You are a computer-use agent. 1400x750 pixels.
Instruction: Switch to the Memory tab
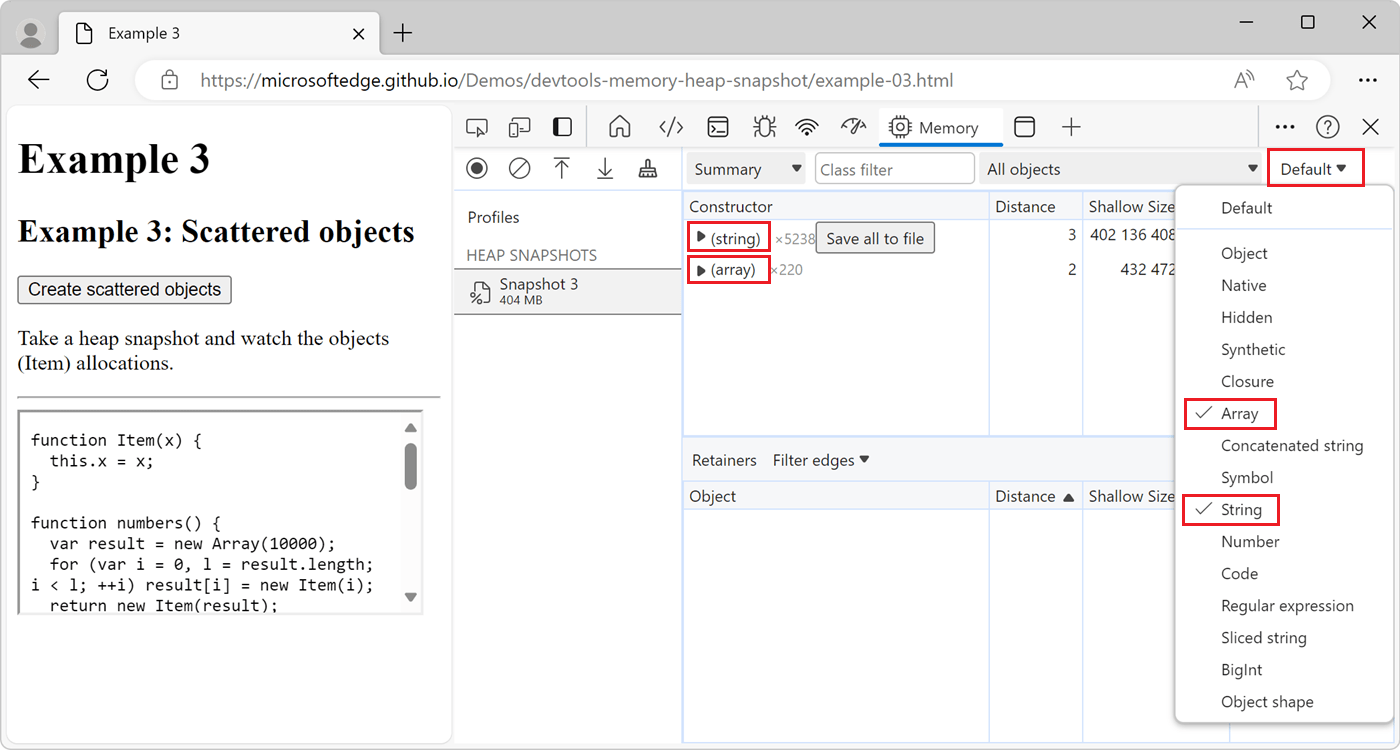[x=940, y=127]
